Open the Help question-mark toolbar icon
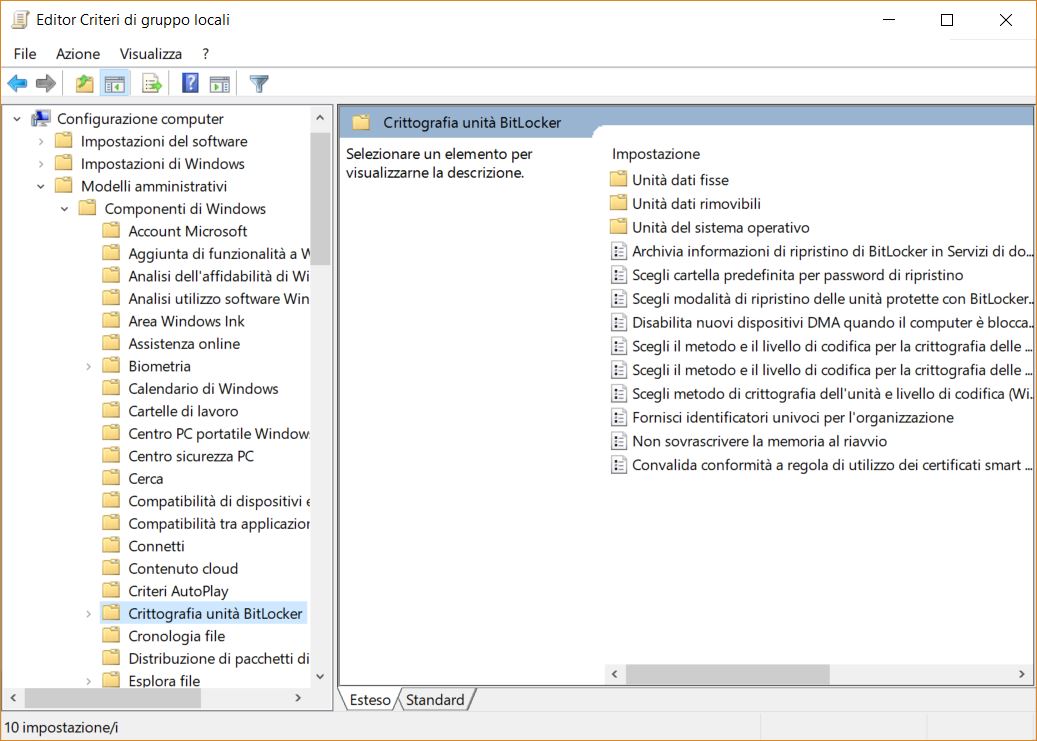Viewport: 1037px width, 741px height. [190, 83]
